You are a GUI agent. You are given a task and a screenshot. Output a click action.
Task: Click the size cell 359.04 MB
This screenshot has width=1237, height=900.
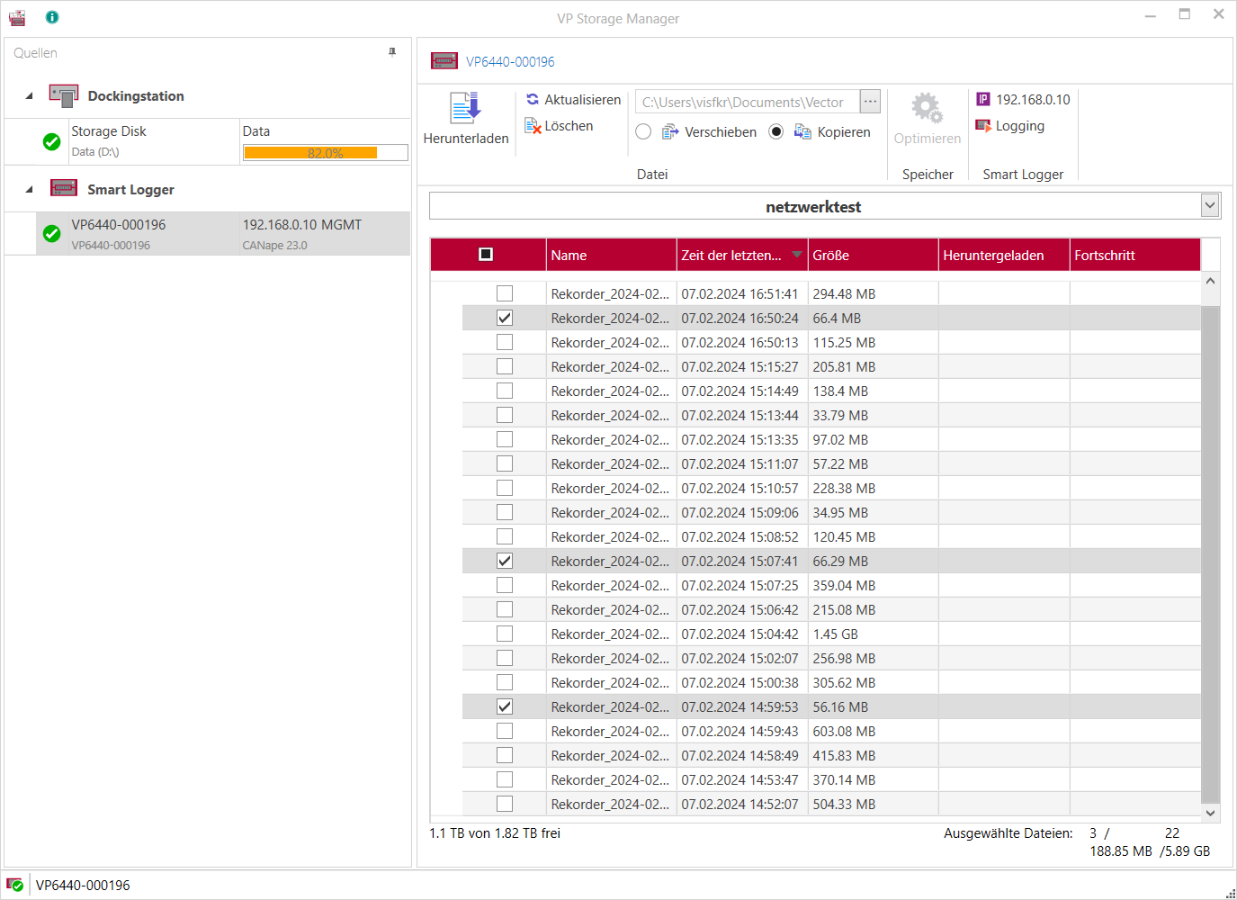click(x=844, y=585)
